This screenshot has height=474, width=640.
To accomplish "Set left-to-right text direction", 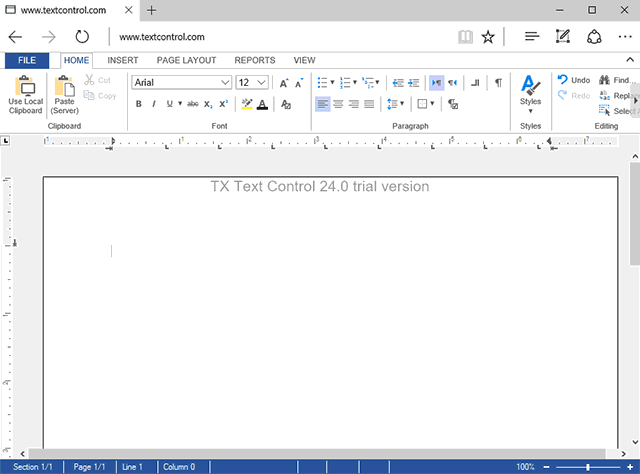I will [x=436, y=83].
